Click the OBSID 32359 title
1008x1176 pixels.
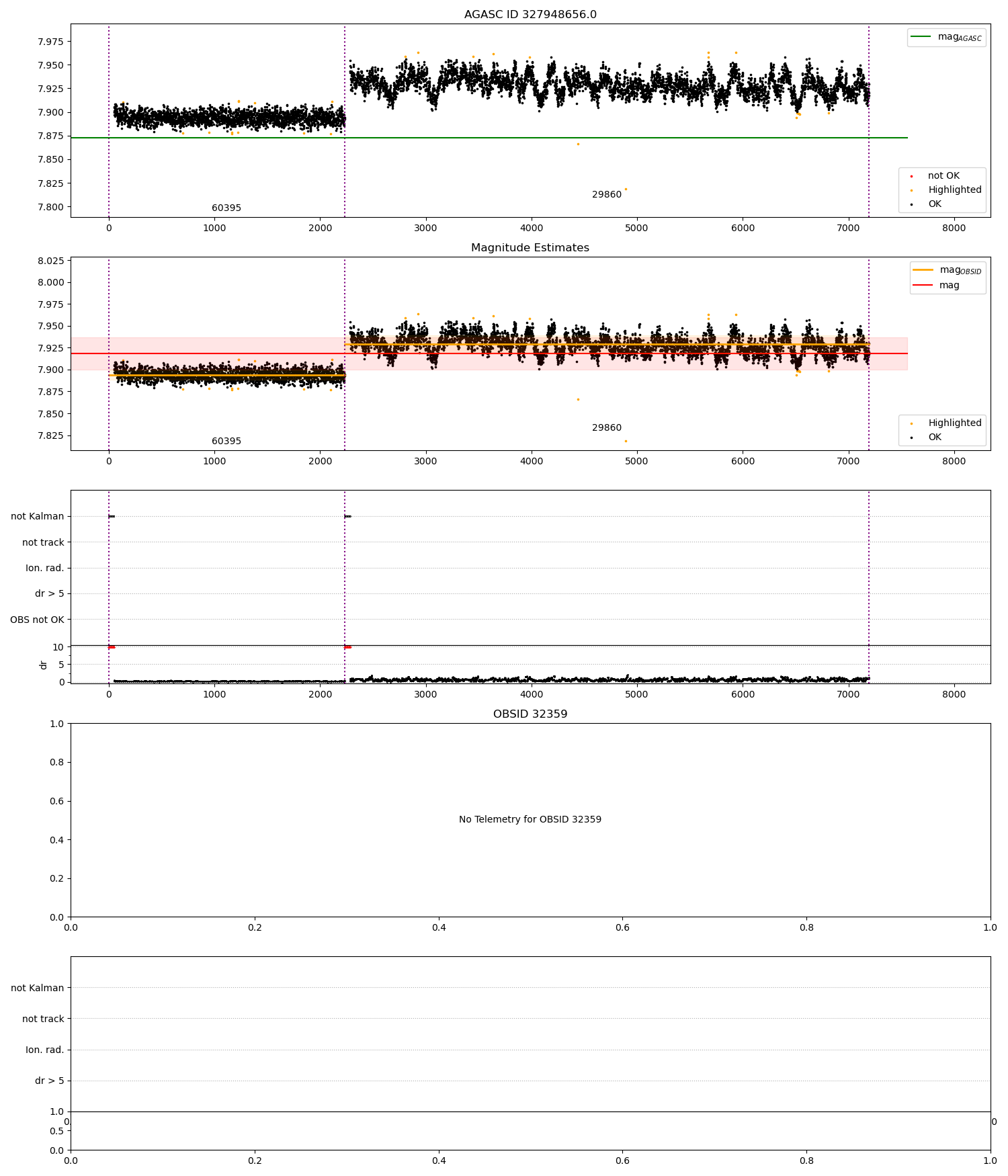[x=530, y=714]
